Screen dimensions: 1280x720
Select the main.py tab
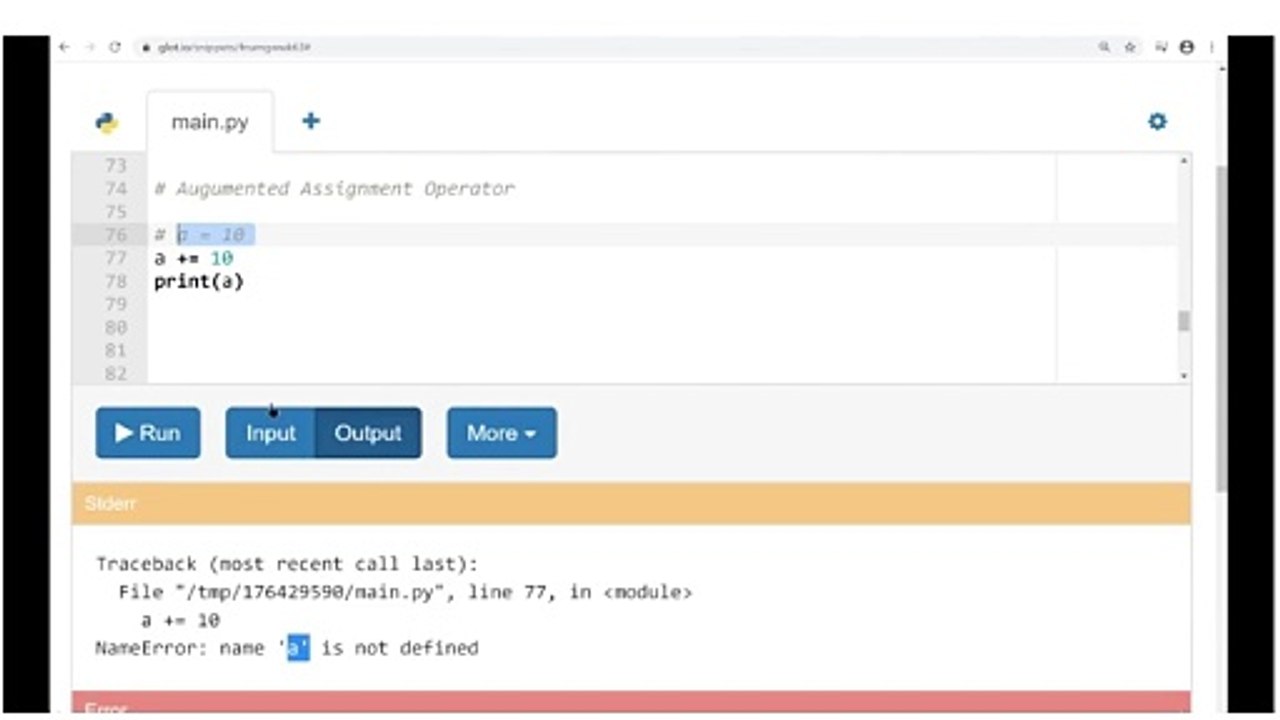pyautogui.click(x=210, y=122)
